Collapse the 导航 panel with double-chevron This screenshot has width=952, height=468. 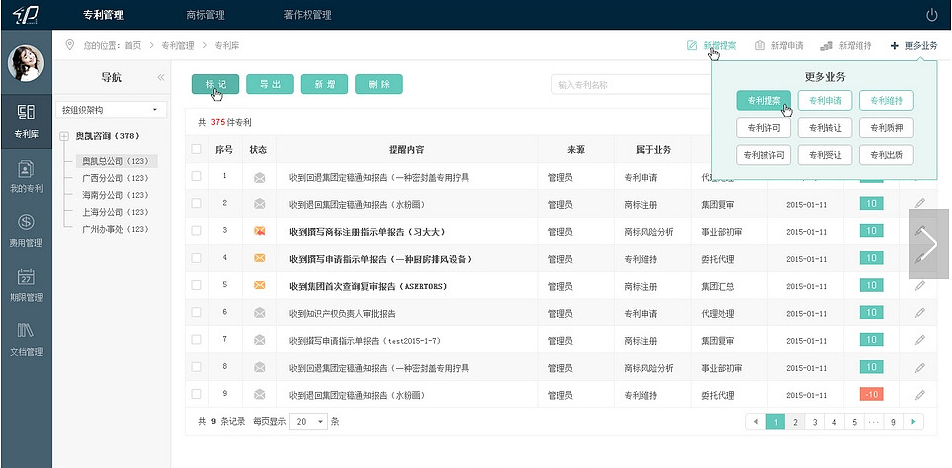click(161, 77)
